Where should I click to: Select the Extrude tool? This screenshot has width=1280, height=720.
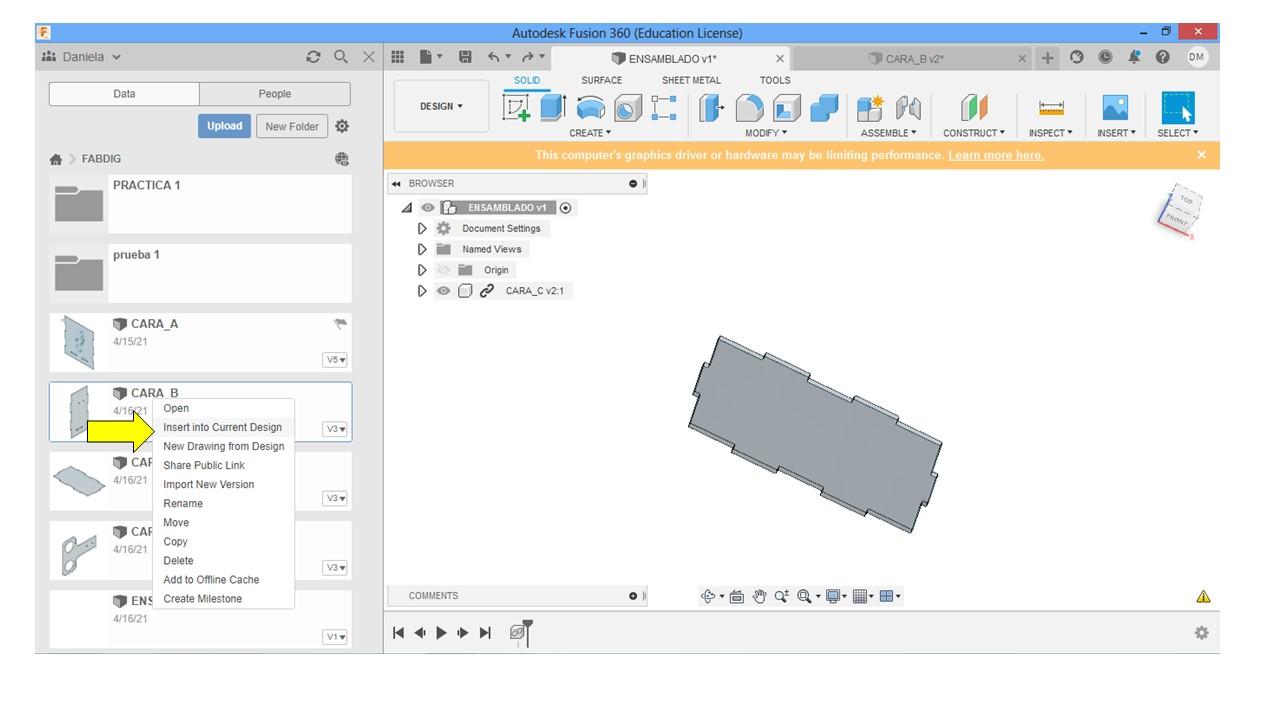point(553,108)
